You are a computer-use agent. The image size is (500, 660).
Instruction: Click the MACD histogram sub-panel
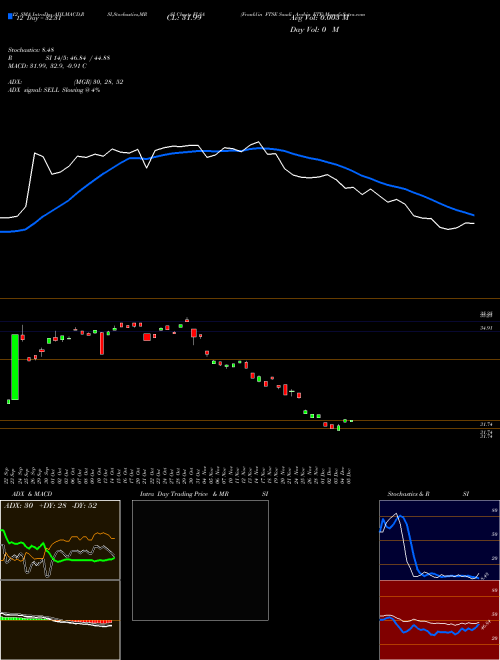(60, 620)
